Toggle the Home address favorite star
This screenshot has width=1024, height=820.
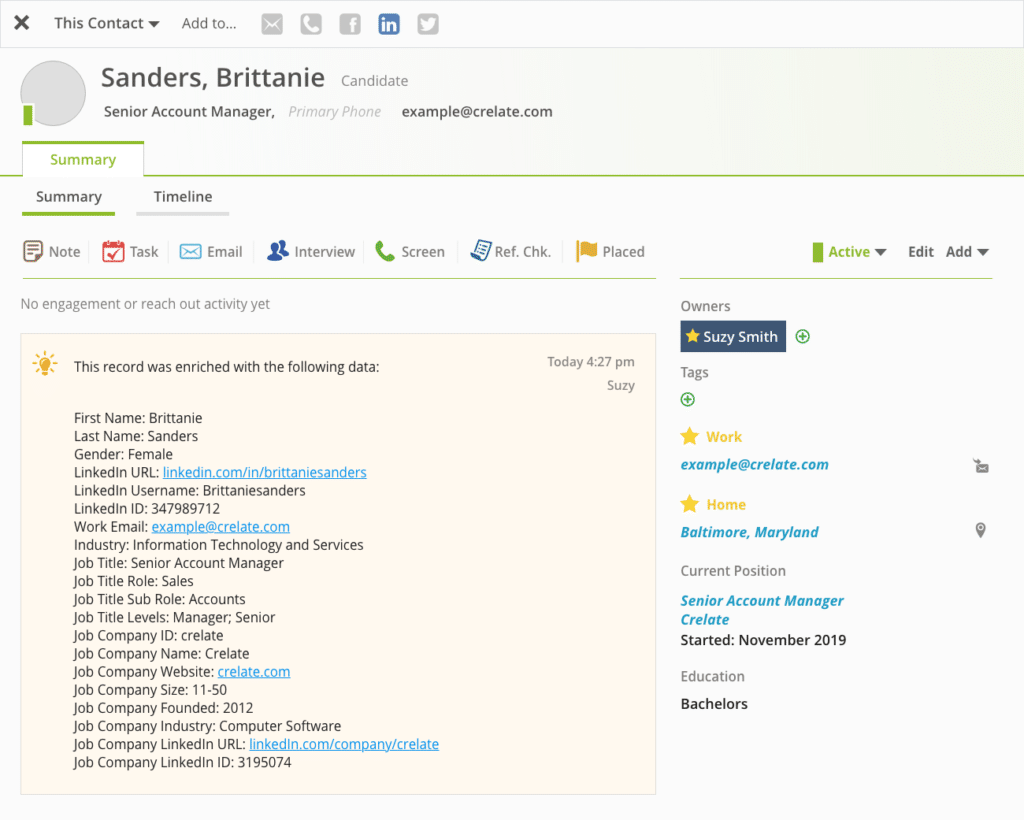coord(689,504)
